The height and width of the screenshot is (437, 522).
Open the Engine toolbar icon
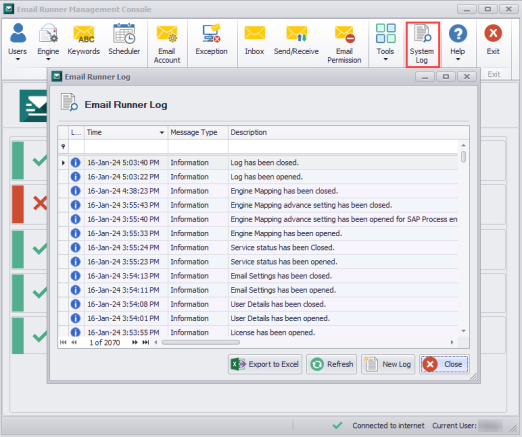click(48, 33)
